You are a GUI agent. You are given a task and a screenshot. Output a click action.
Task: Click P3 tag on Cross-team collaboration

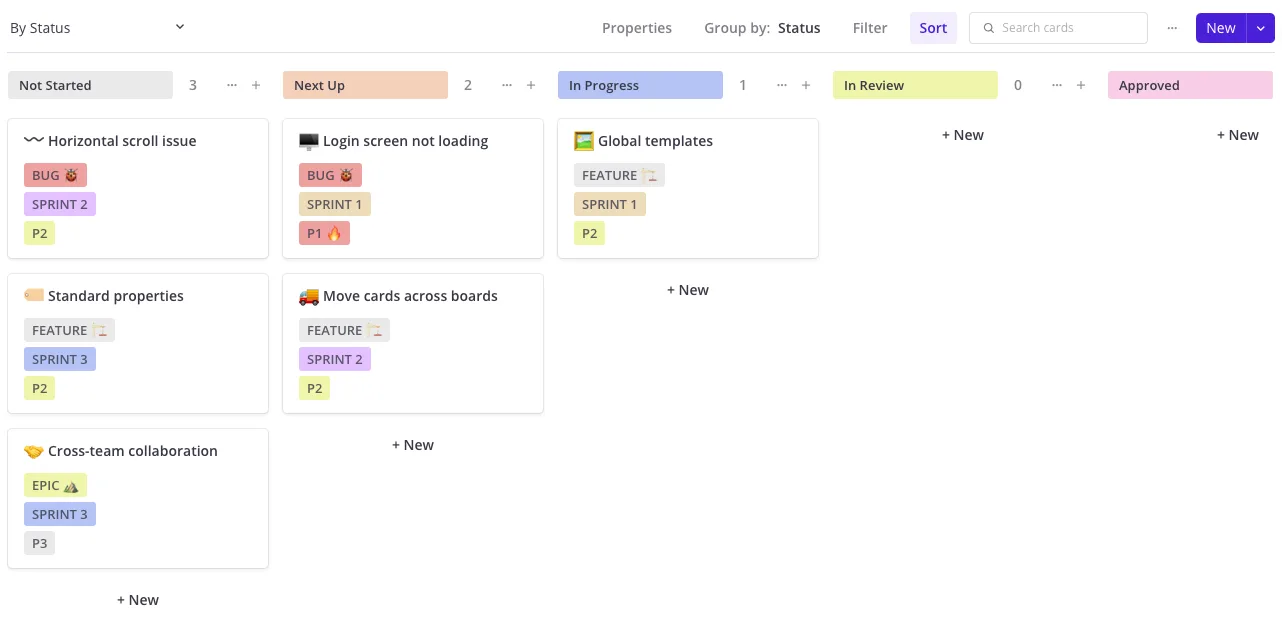39,543
